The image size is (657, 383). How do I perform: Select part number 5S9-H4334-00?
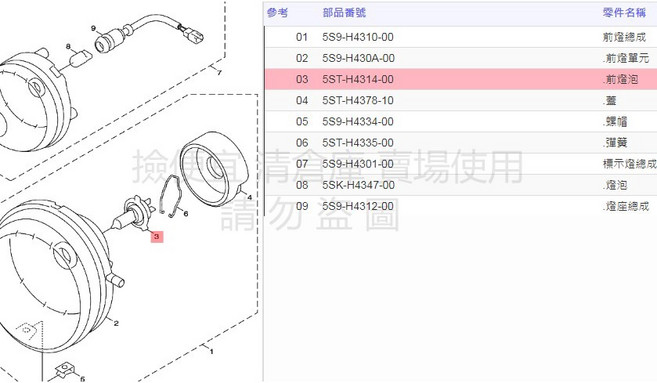[357, 122]
